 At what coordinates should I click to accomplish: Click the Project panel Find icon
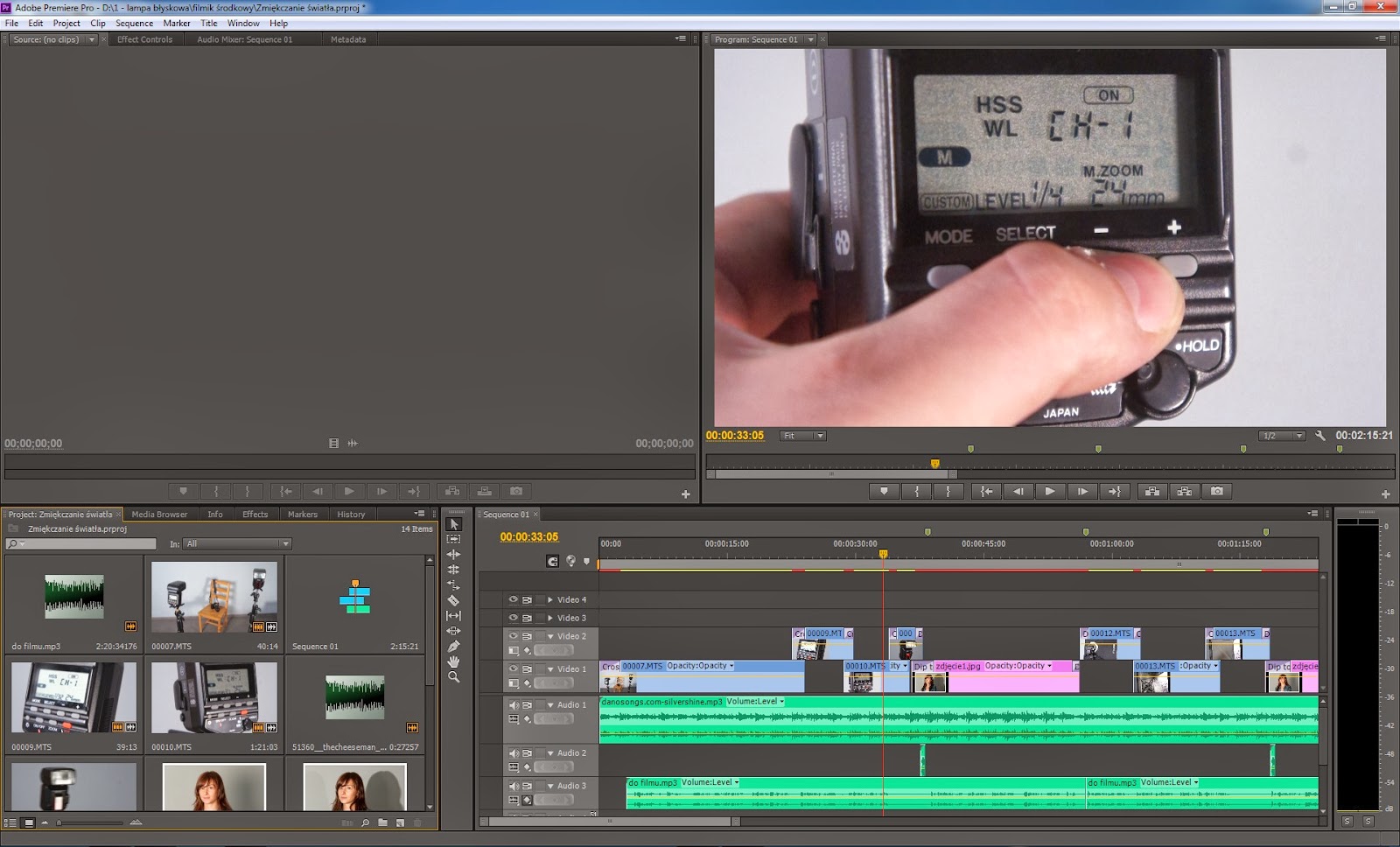[365, 822]
